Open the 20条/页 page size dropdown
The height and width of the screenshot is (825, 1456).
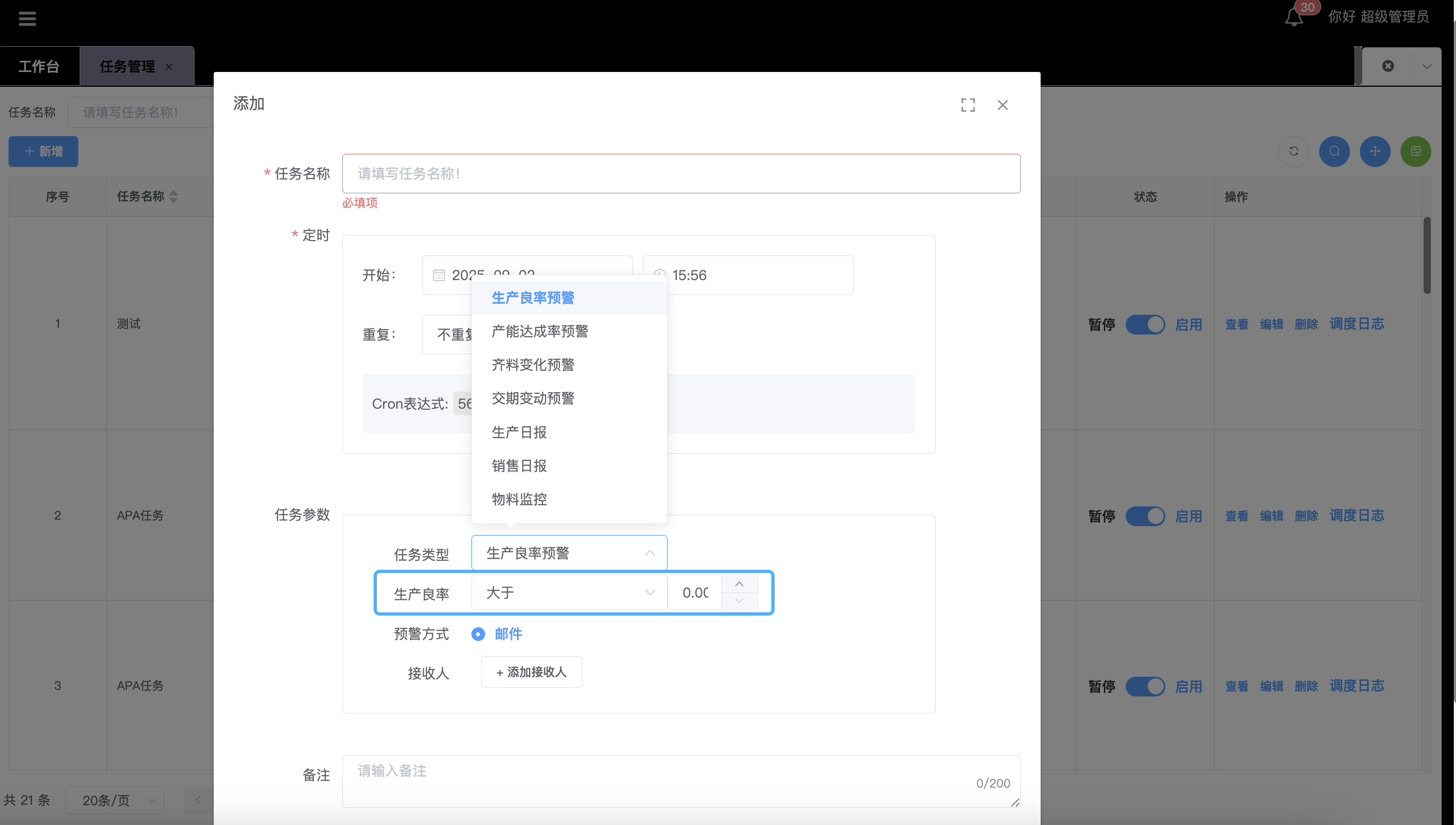[114, 800]
